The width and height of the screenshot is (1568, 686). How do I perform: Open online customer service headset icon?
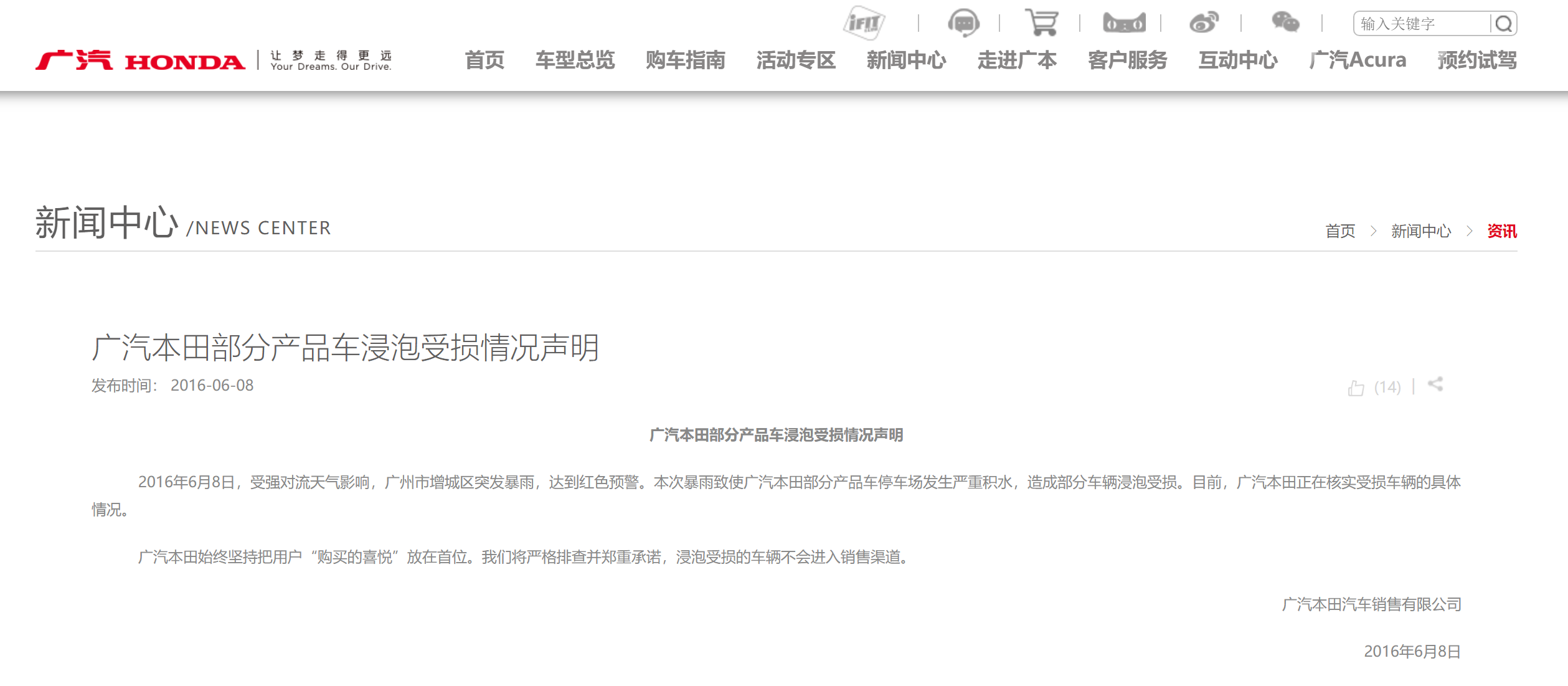pyautogui.click(x=963, y=23)
